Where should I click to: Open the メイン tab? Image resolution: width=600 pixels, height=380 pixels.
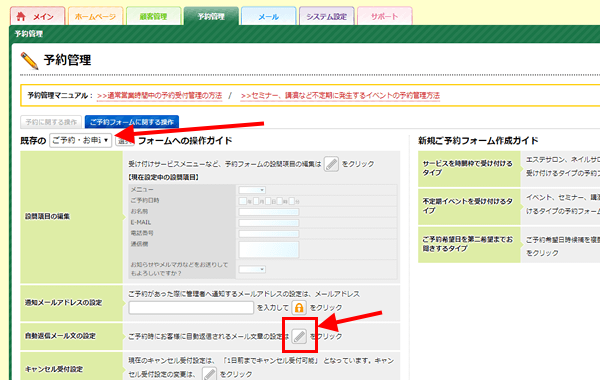pyautogui.click(x=38, y=16)
